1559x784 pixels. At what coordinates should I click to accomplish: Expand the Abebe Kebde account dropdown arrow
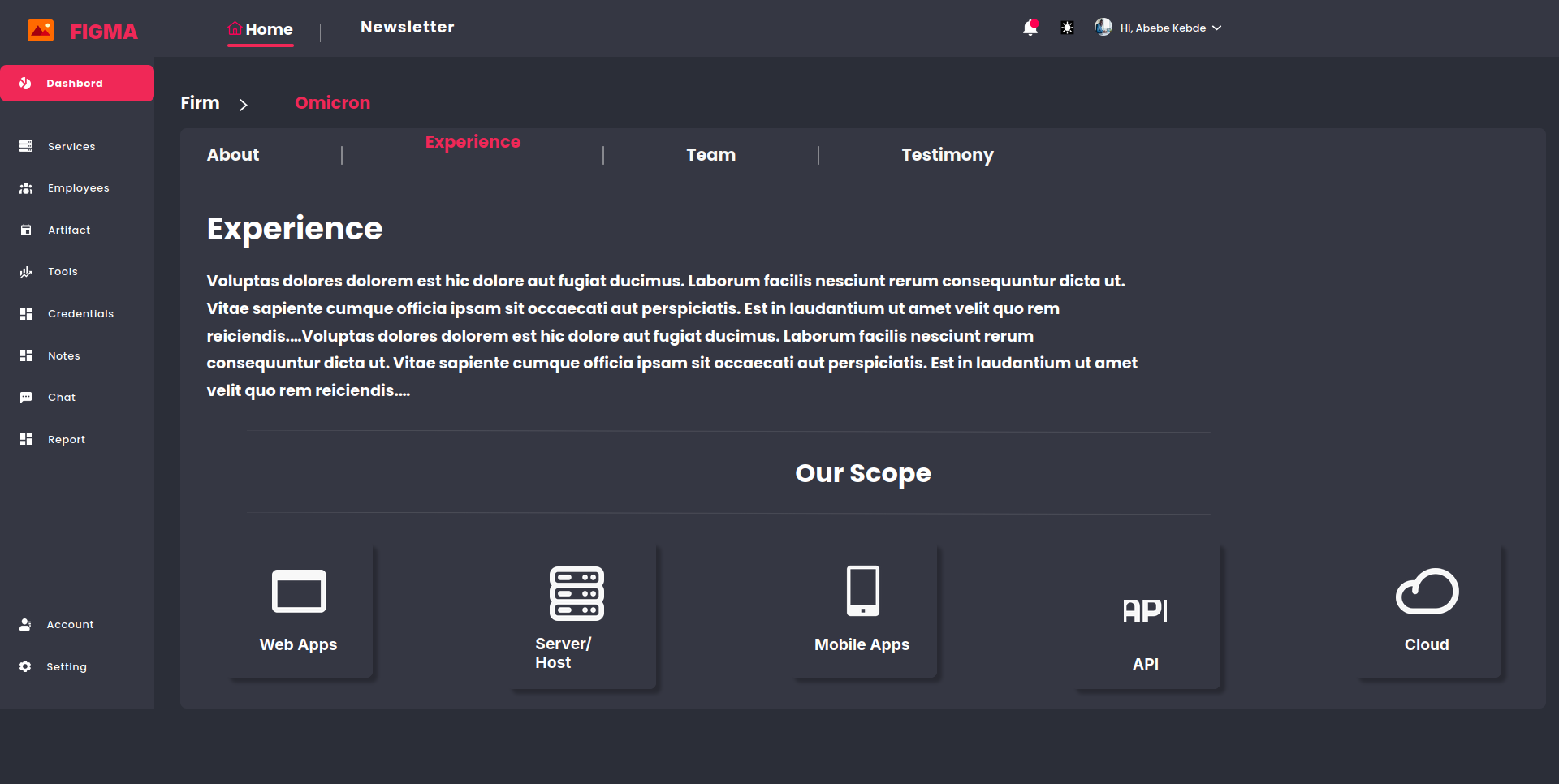(1216, 28)
